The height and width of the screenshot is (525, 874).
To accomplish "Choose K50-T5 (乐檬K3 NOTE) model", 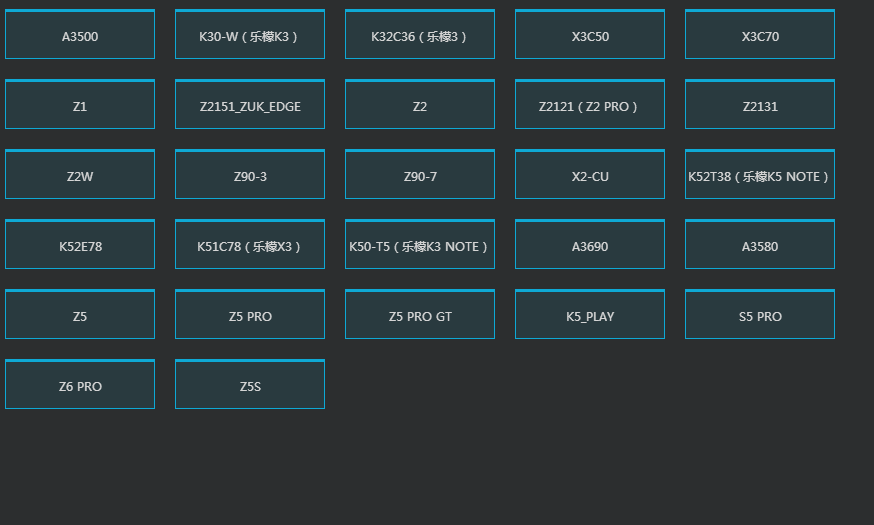I will pos(420,245).
